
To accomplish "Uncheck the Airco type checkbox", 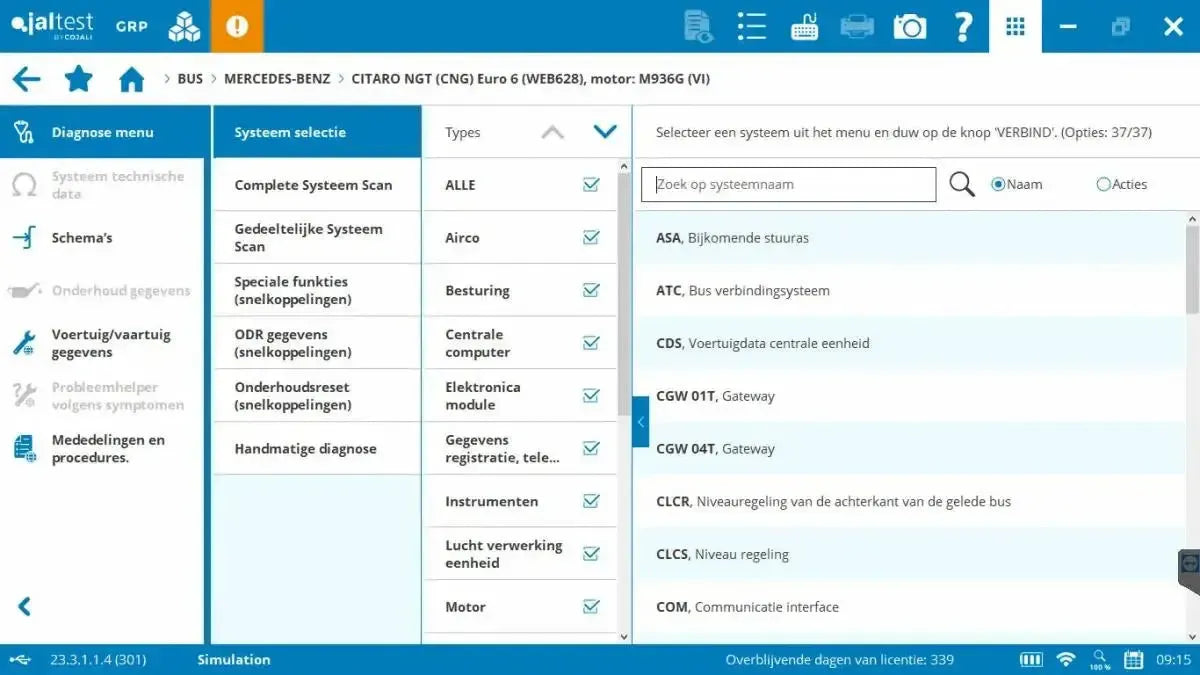I will tap(591, 238).
